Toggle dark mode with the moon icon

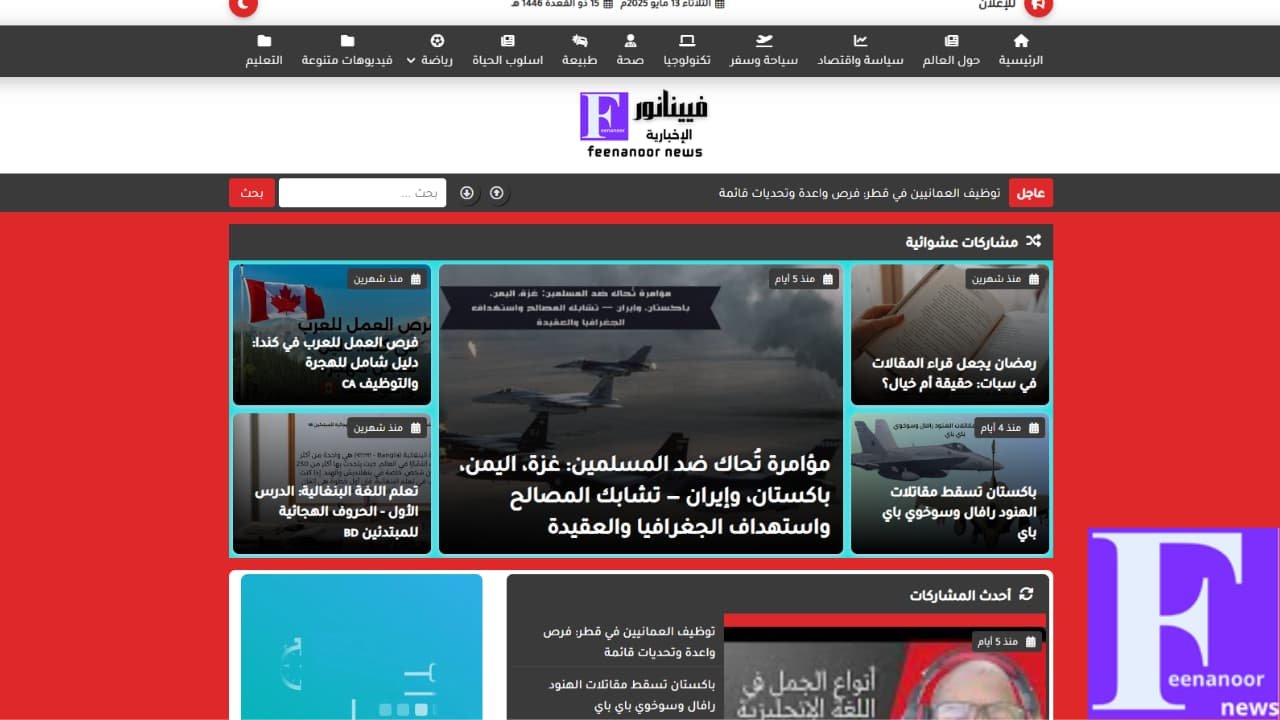click(243, 5)
